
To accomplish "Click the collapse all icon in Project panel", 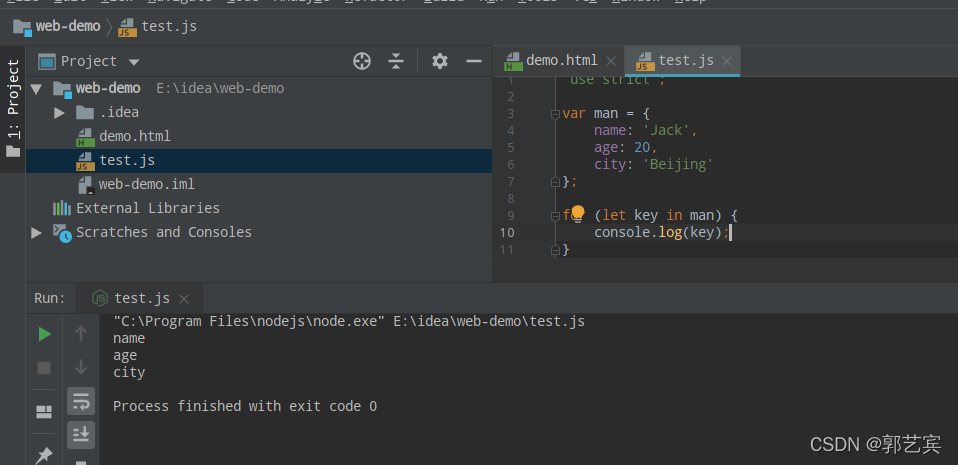I will click(396, 61).
